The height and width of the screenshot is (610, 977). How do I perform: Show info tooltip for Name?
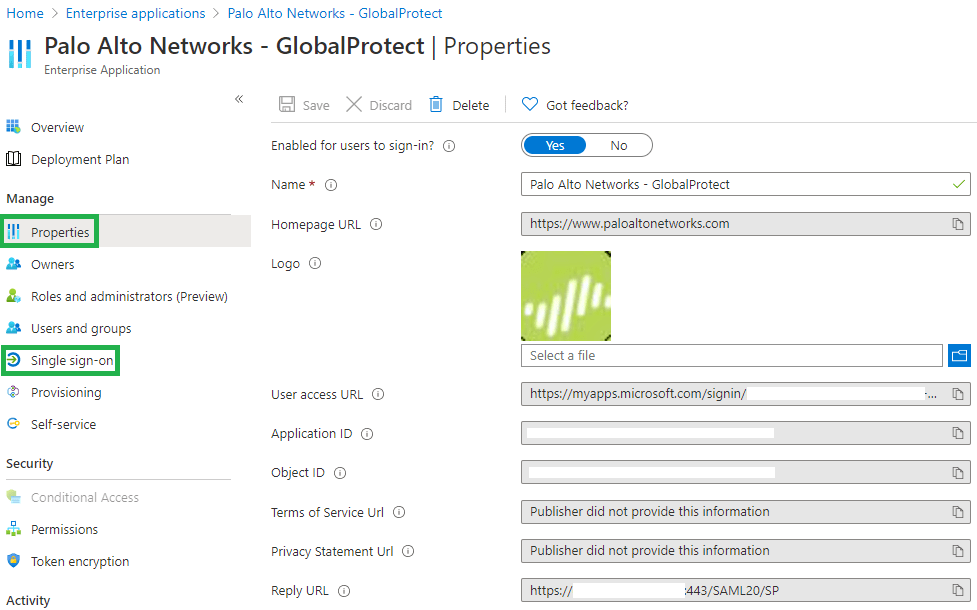pos(331,185)
